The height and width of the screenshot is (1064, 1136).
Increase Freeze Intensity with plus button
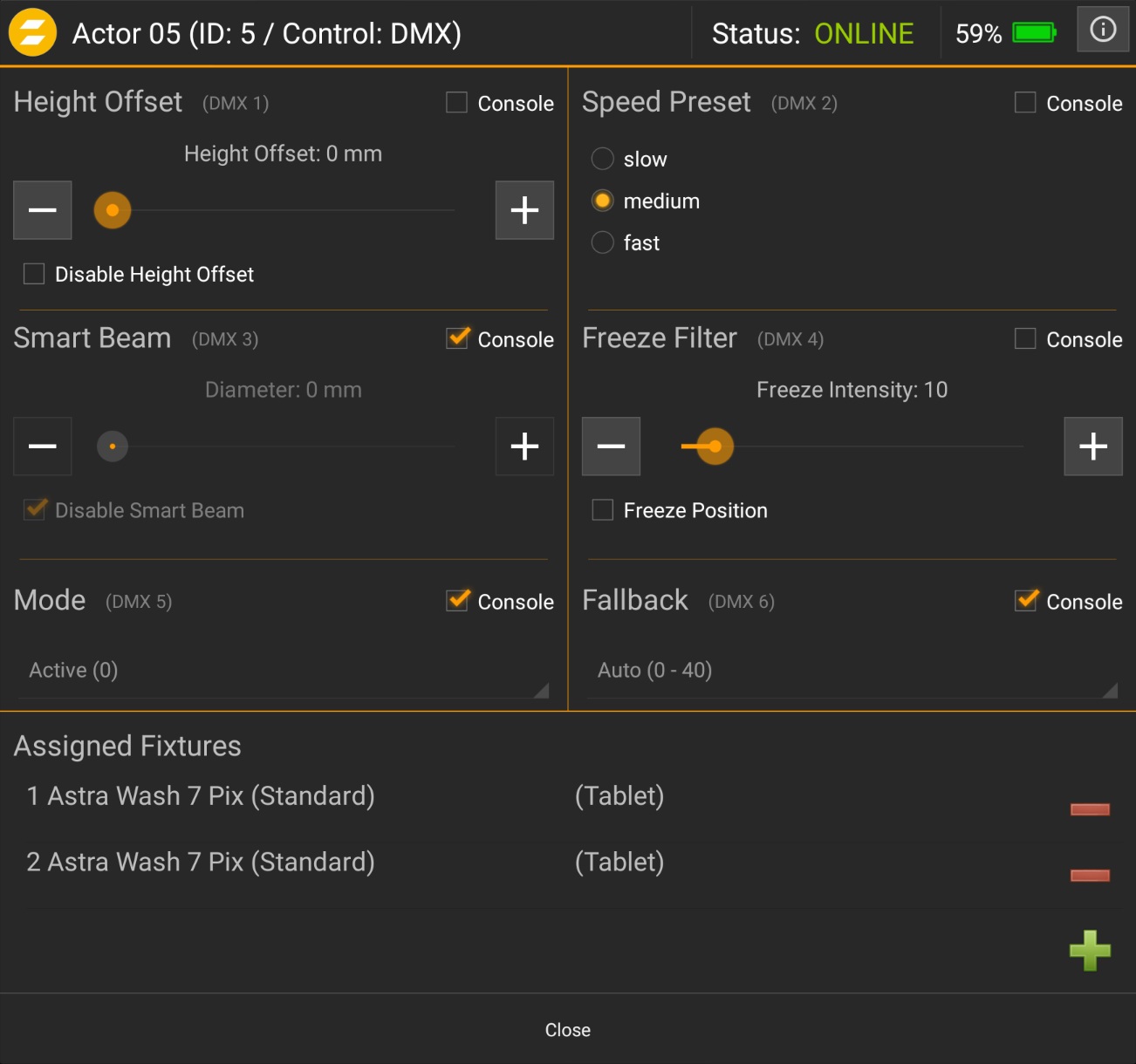click(x=1092, y=447)
